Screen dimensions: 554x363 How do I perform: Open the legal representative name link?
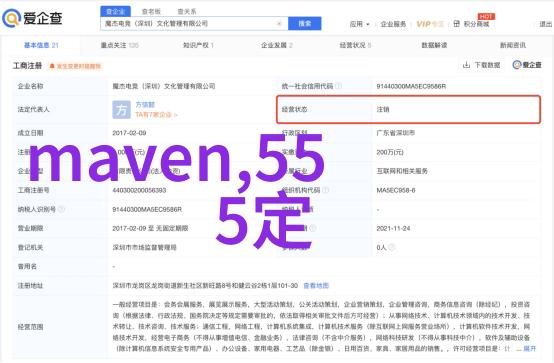click(x=145, y=105)
